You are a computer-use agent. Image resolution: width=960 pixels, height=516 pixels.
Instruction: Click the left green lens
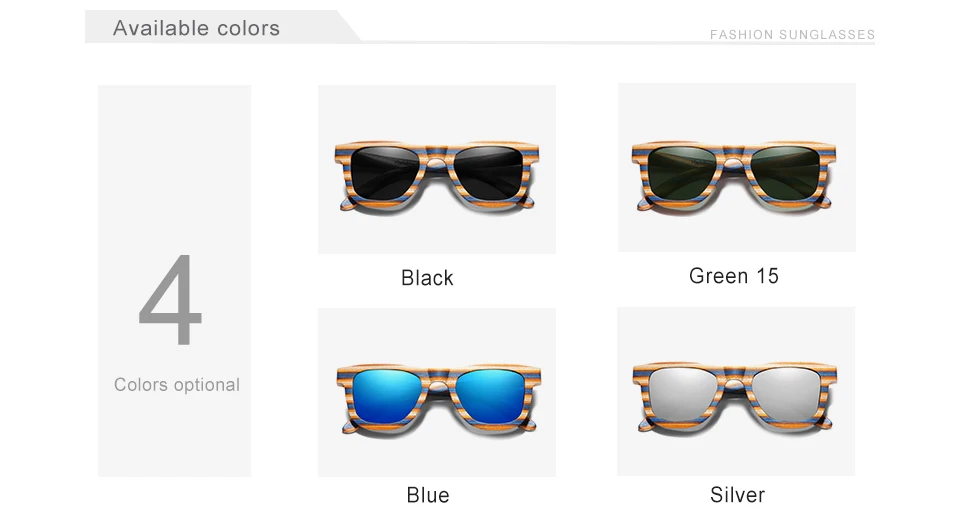tap(682, 171)
